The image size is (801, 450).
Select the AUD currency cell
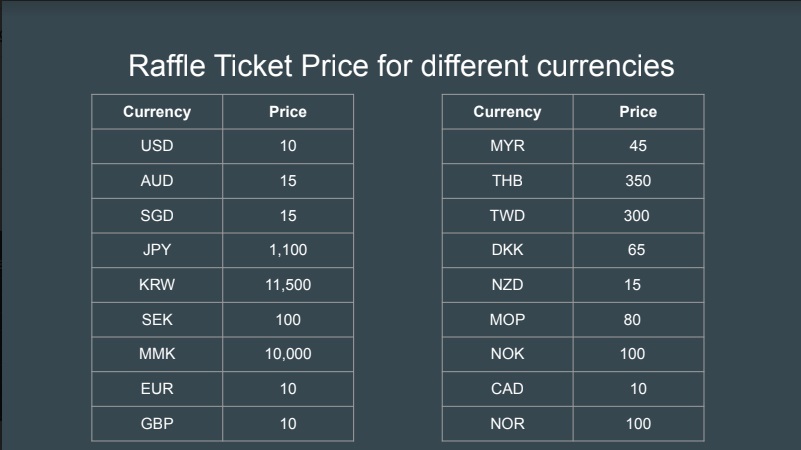click(157, 181)
